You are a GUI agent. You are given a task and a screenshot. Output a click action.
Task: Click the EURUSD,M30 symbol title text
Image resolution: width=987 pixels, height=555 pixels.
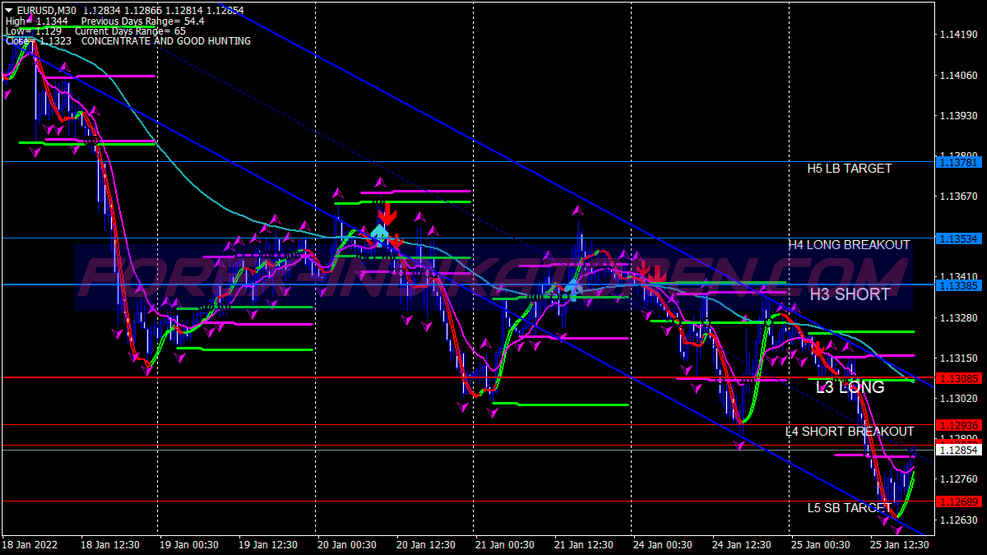47,11
